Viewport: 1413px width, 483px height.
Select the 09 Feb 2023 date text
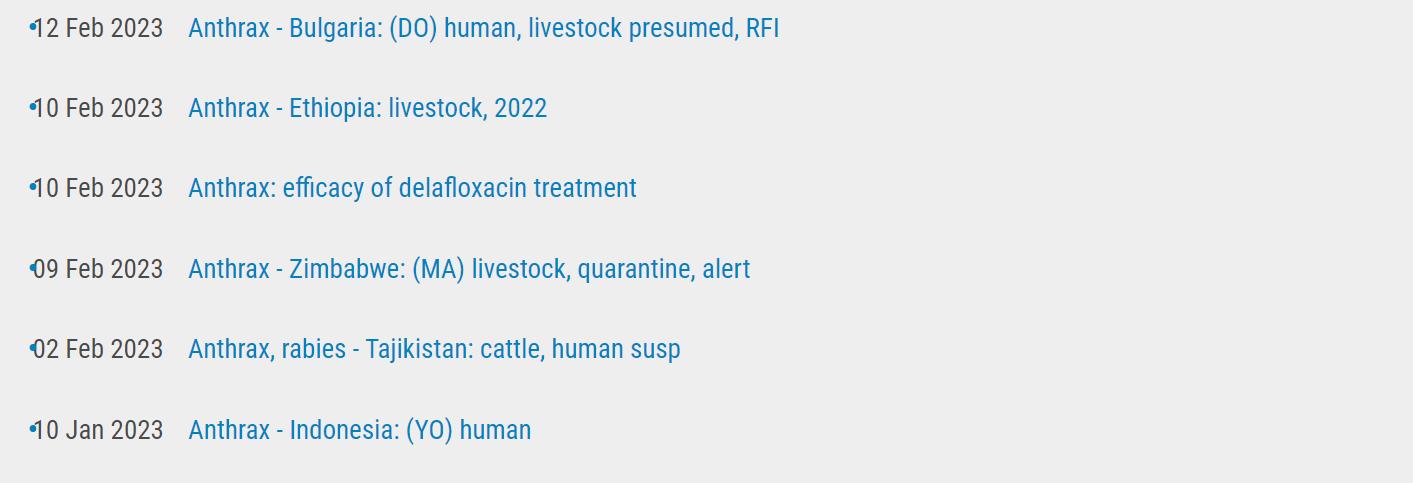98,269
